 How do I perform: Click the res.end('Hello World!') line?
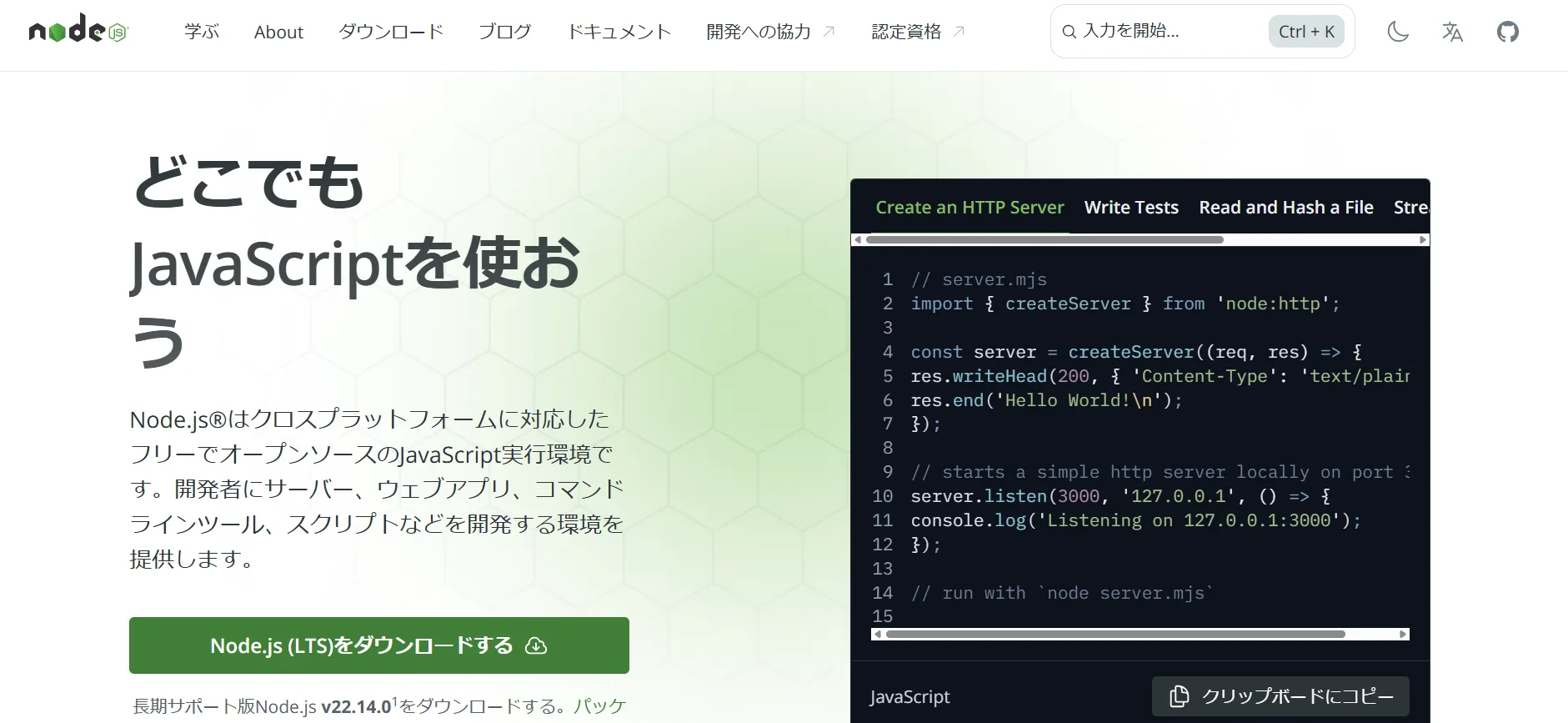1046,400
